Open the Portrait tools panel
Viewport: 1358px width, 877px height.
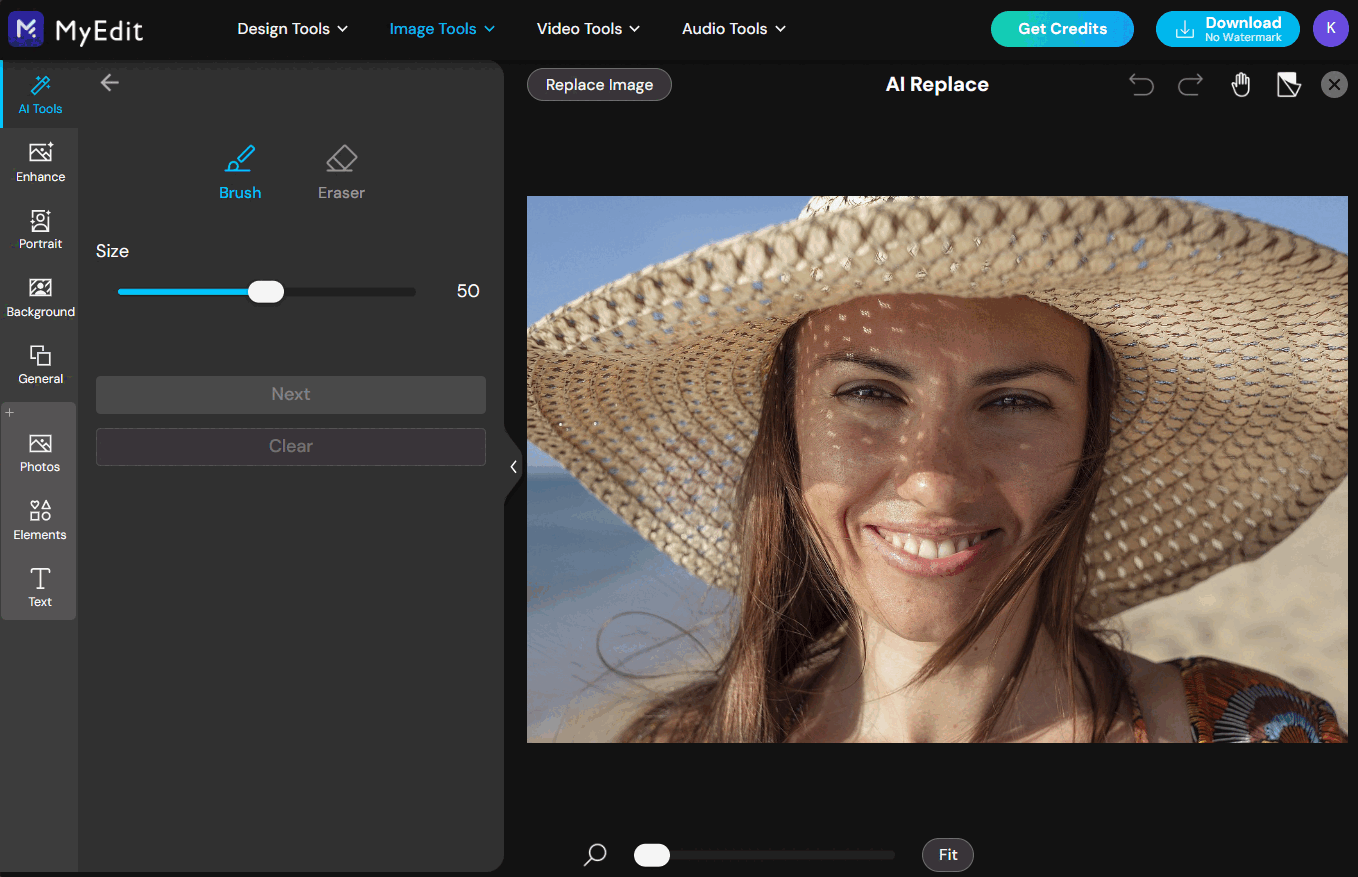[40, 229]
